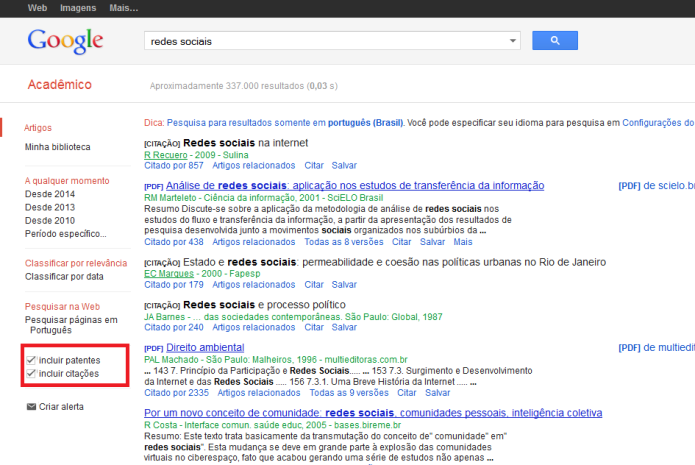Click Salvar under Direito ambiental result
695x465 pixels.
[x=437, y=393]
